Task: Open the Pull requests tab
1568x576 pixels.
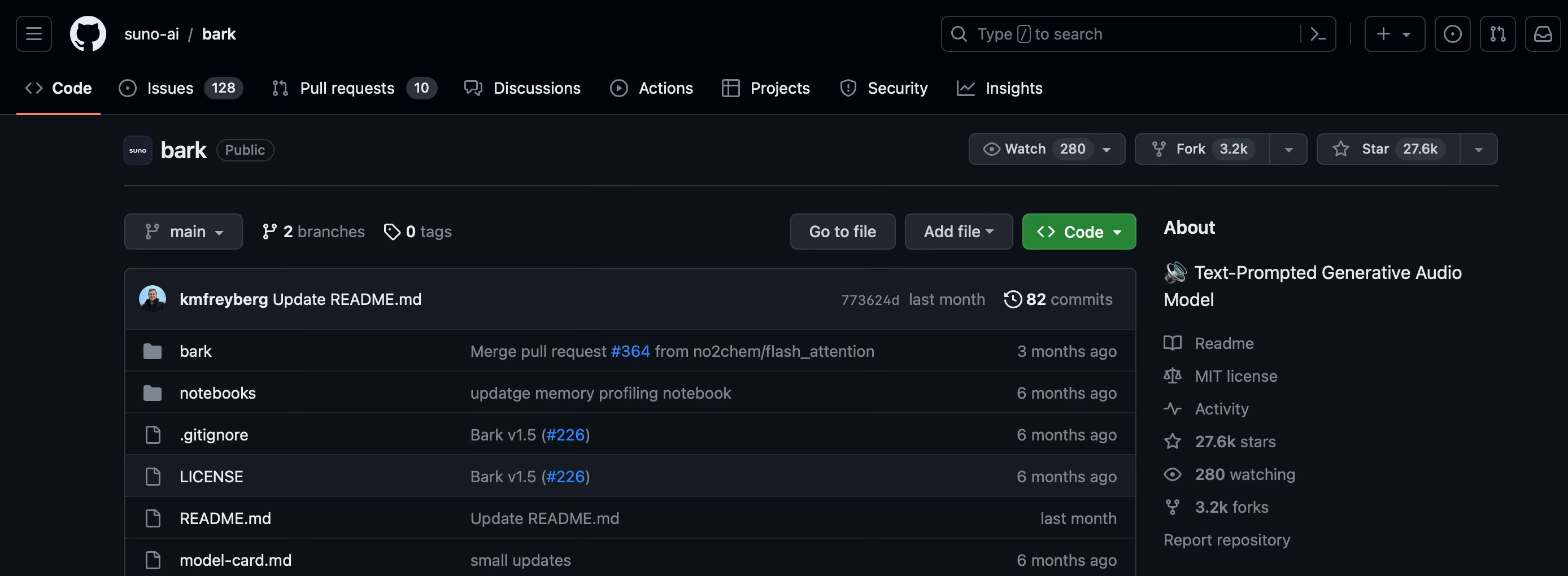Action: pos(354,88)
